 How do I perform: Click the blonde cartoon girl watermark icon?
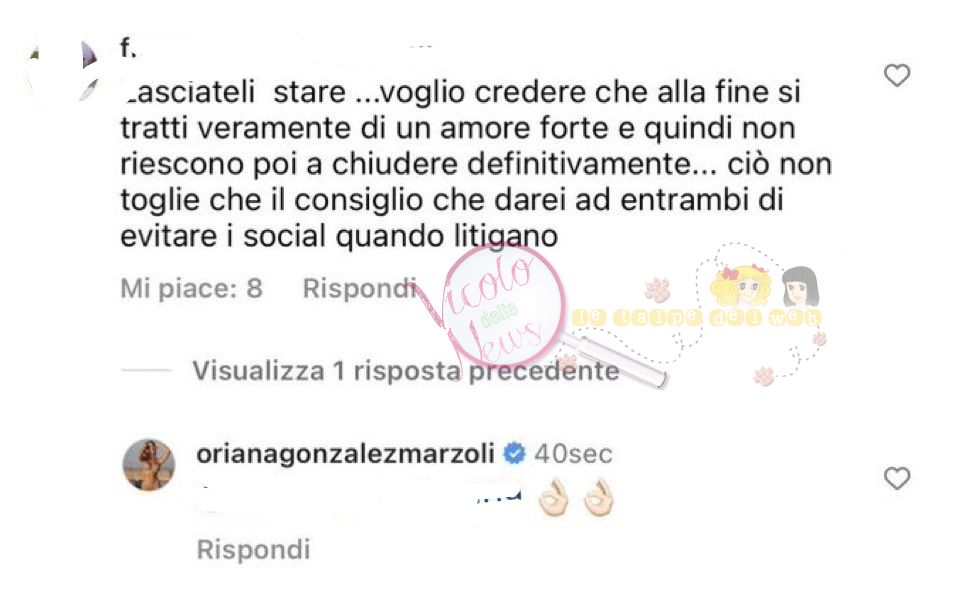(x=742, y=286)
